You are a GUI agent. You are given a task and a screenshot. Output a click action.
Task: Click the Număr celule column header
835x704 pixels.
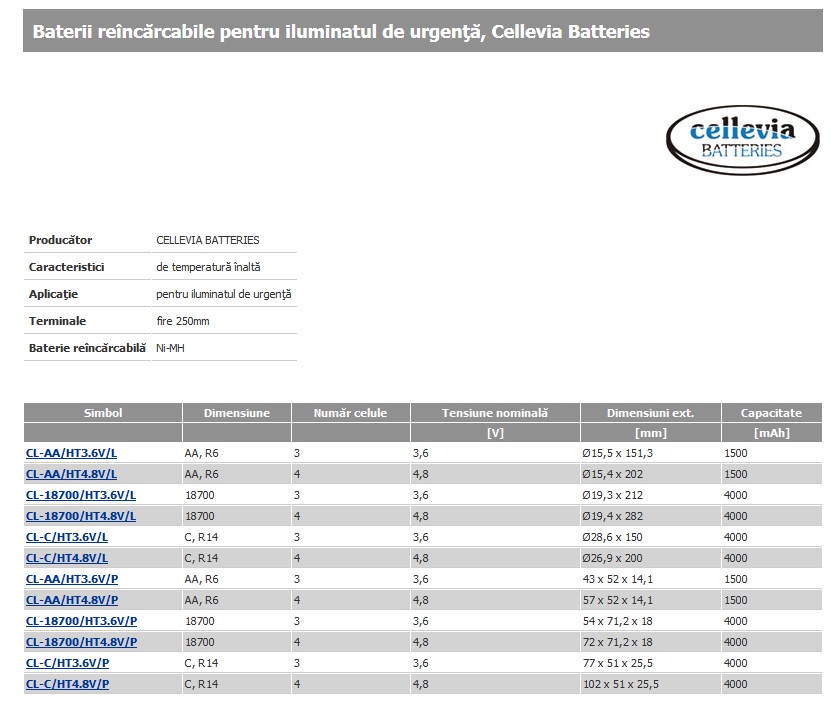click(x=349, y=413)
